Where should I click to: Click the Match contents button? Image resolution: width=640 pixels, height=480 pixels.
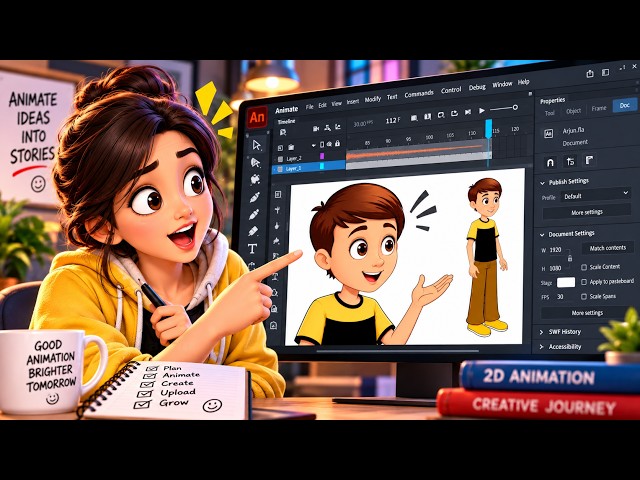[x=607, y=248]
